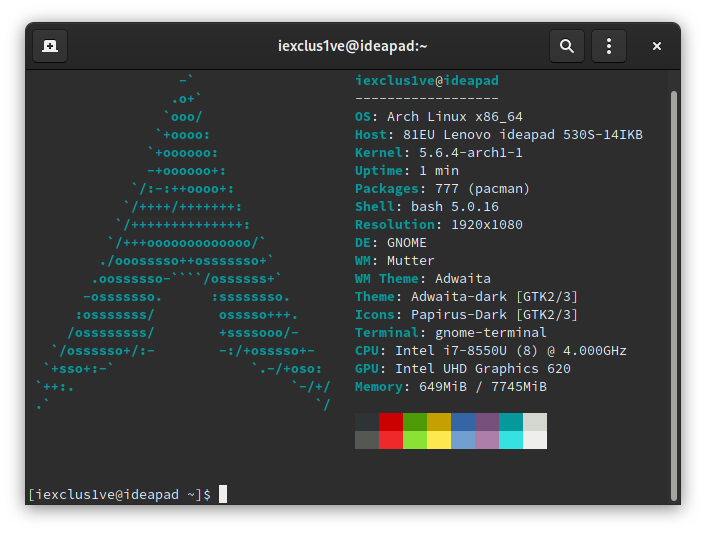Click the neofetch header iexclus1ve@ideapad

pyautogui.click(x=427, y=81)
